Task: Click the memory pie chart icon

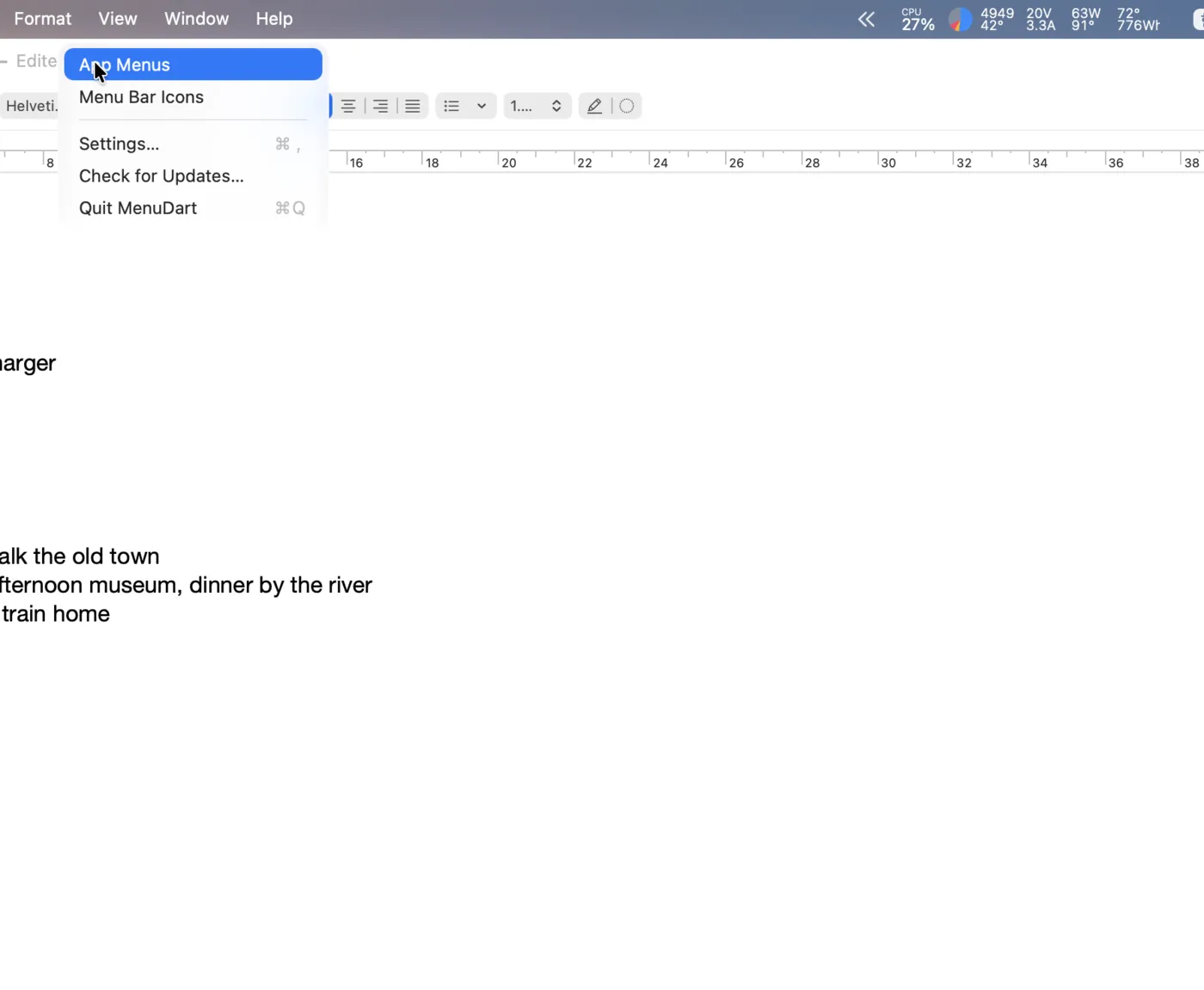Action: click(960, 19)
